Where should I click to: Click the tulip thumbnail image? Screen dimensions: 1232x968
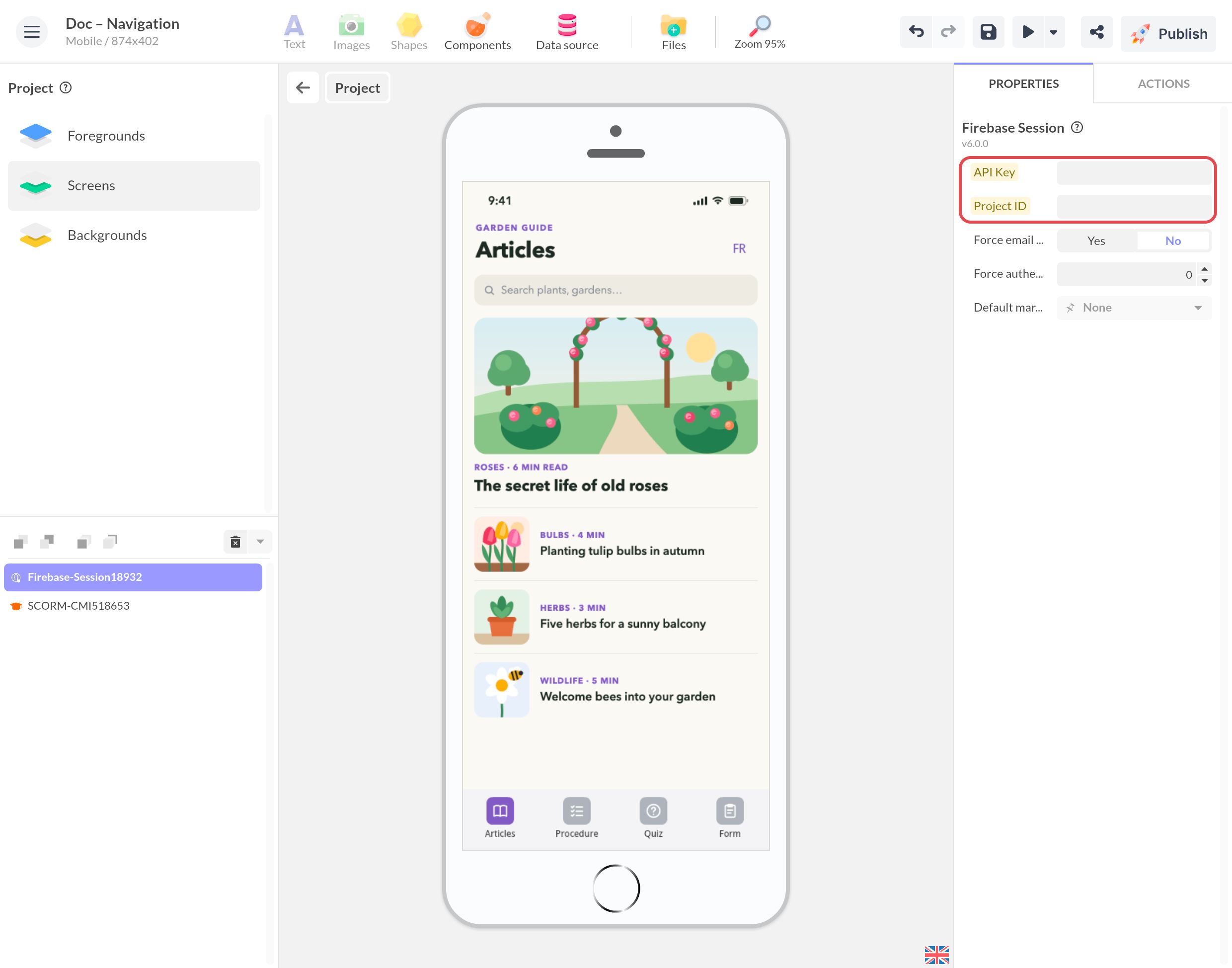(501, 544)
